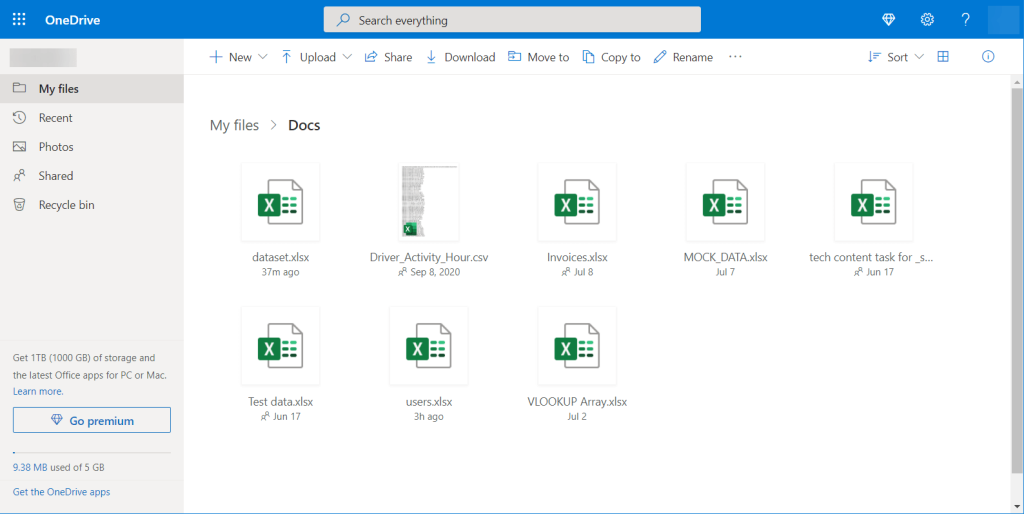1024x514 pixels.
Task: Click the Test data.xlsx file name
Action: pos(281,402)
